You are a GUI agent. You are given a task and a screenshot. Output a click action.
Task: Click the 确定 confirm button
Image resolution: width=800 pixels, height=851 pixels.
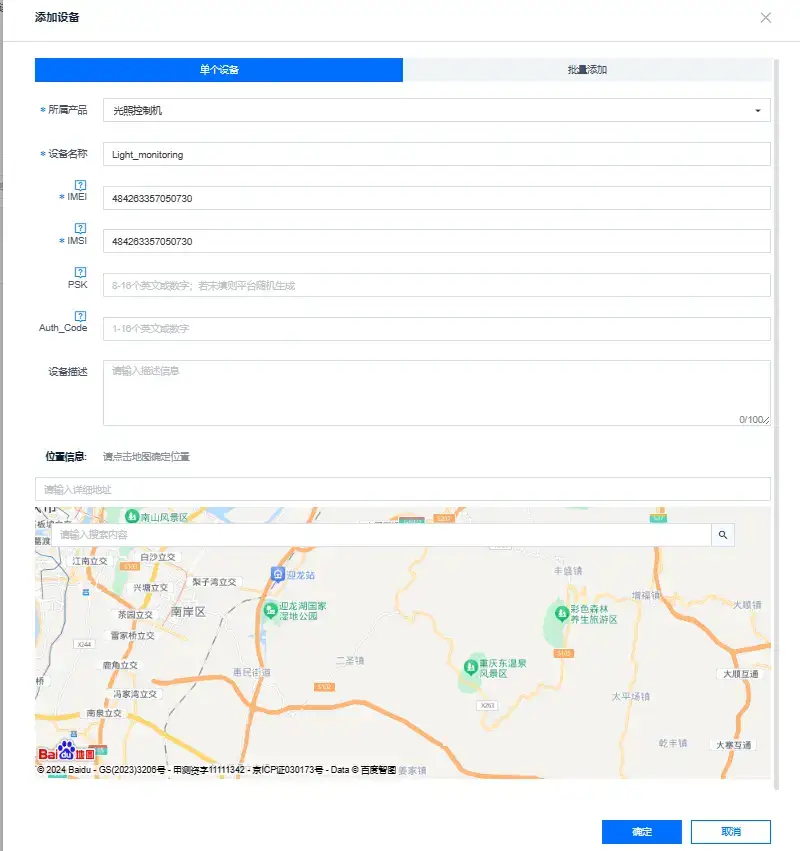[x=640, y=831]
